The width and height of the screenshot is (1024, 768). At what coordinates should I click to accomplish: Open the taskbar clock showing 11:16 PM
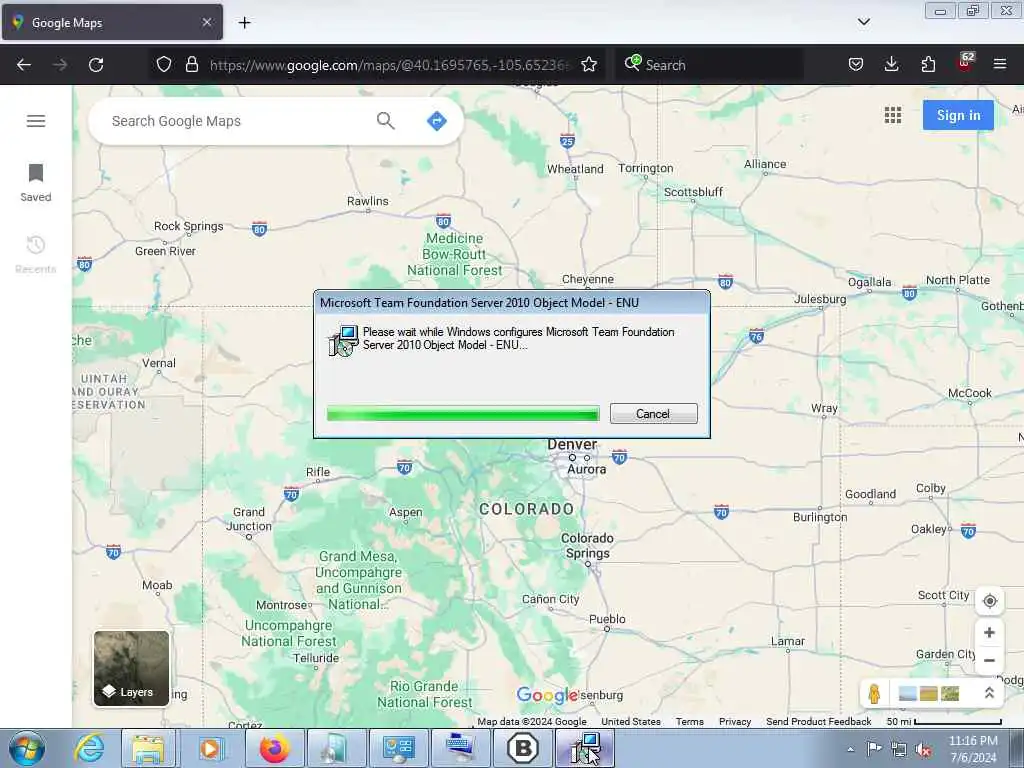pyautogui.click(x=973, y=749)
